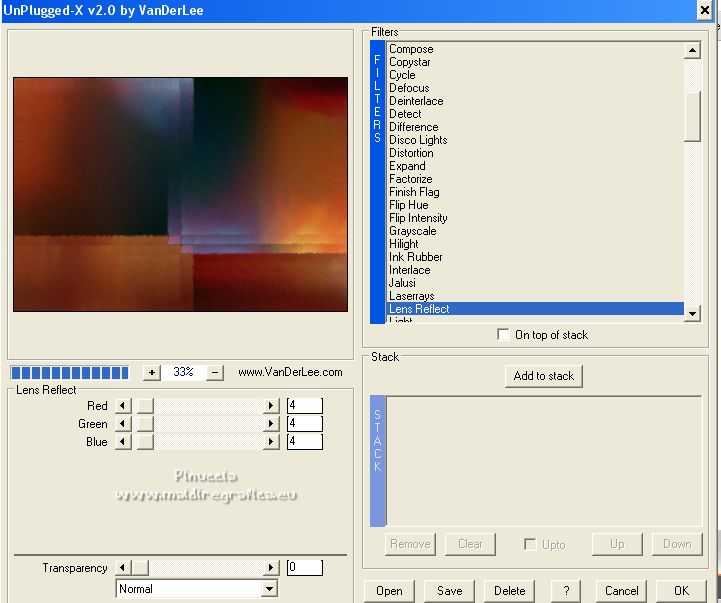Focus the Red value field
The image size is (721, 603).
pos(304,406)
